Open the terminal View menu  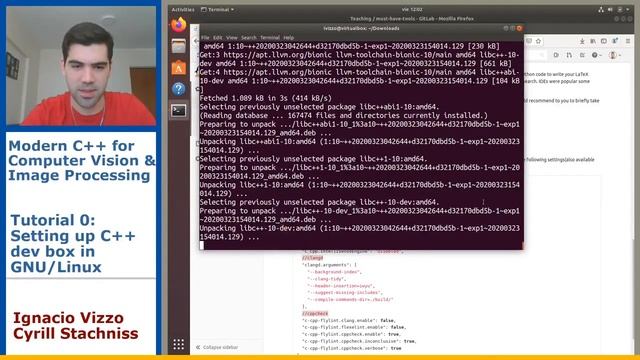231,38
